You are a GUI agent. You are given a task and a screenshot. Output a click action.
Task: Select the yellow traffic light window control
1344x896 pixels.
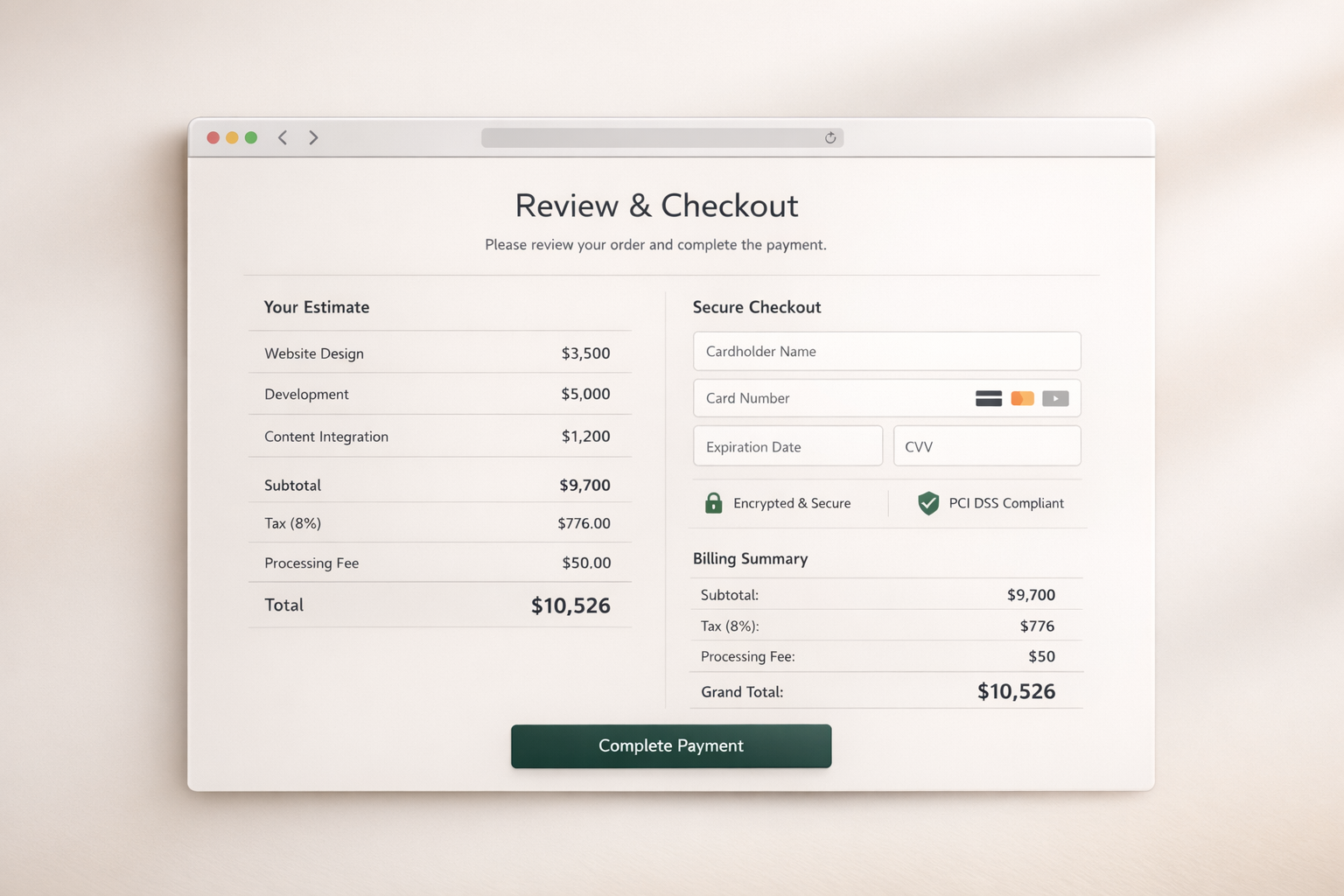point(232,137)
